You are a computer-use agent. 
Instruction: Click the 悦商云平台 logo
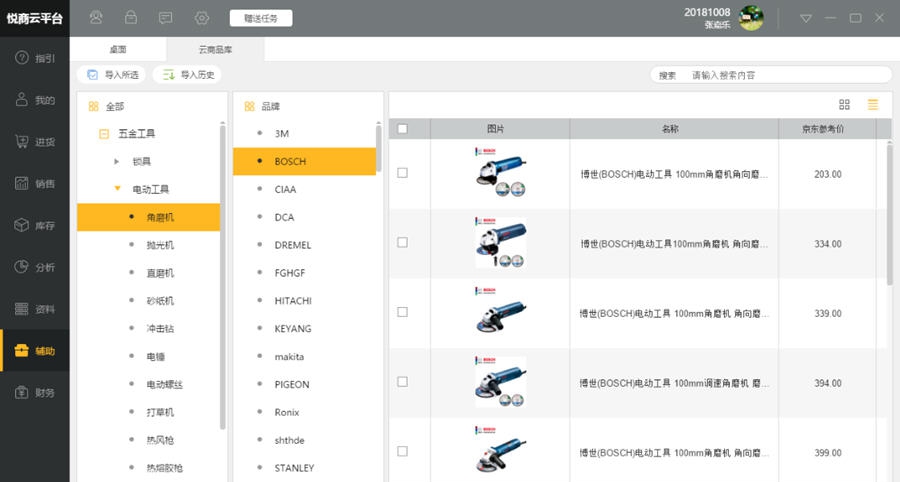tap(34, 18)
